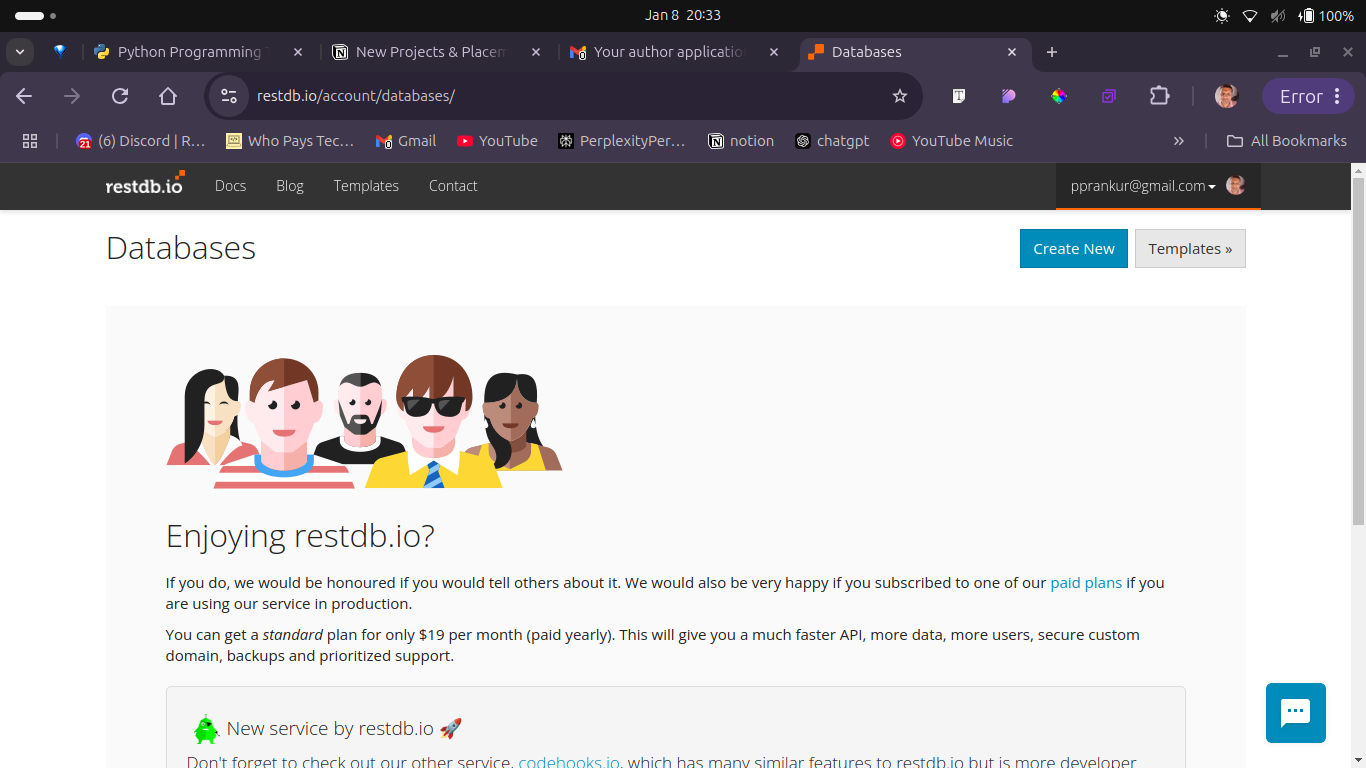This screenshot has height=768, width=1366.
Task: Open the T extension icon in toolbar
Action: tap(959, 96)
